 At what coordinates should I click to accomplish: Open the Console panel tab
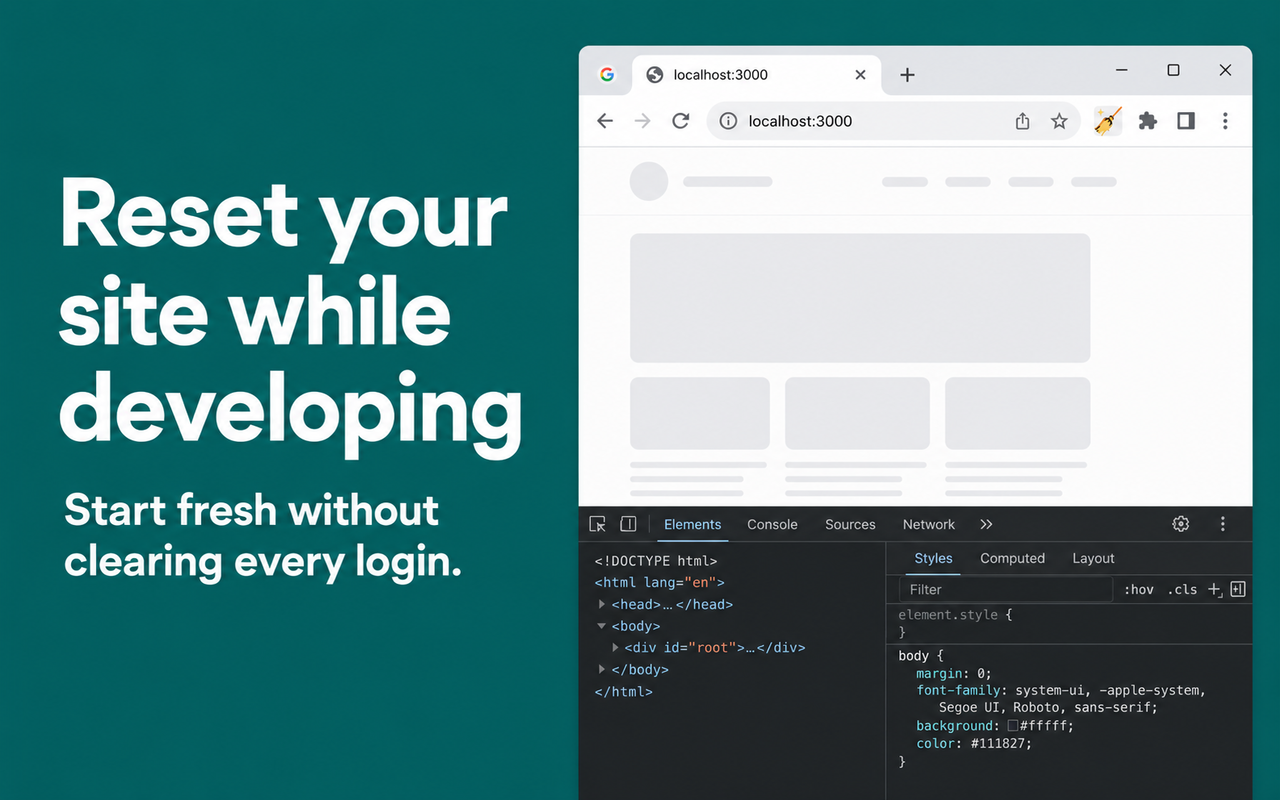(x=772, y=524)
